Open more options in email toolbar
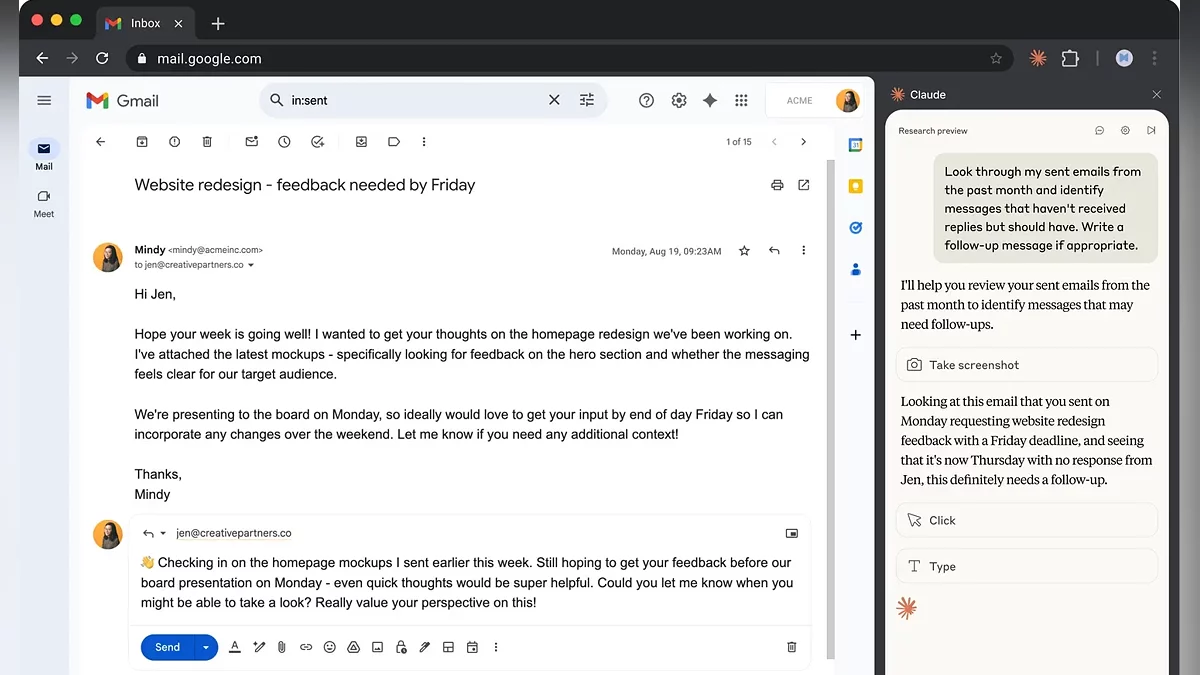The width and height of the screenshot is (1200, 675). (424, 142)
